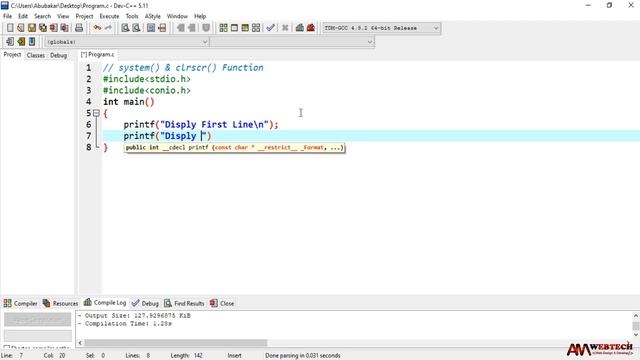This screenshot has width=640, height=360.
Task: Select the Program.c editor tab
Action: pos(98,55)
